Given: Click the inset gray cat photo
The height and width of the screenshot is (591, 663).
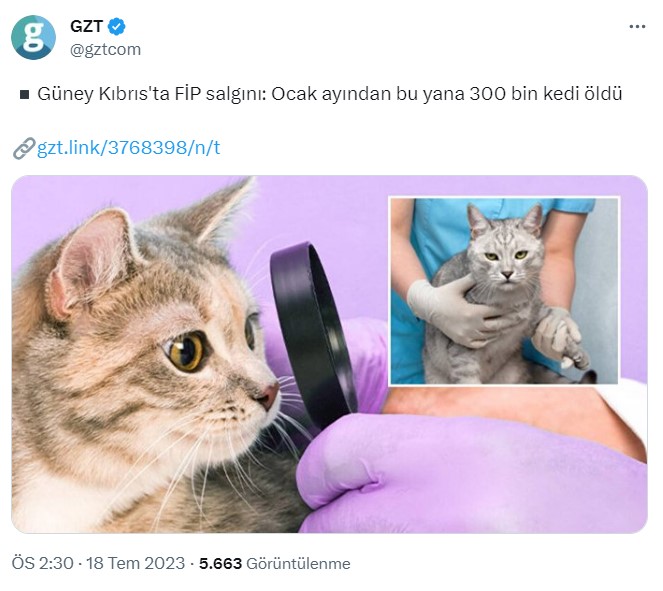Looking at the screenshot, I should point(504,291).
